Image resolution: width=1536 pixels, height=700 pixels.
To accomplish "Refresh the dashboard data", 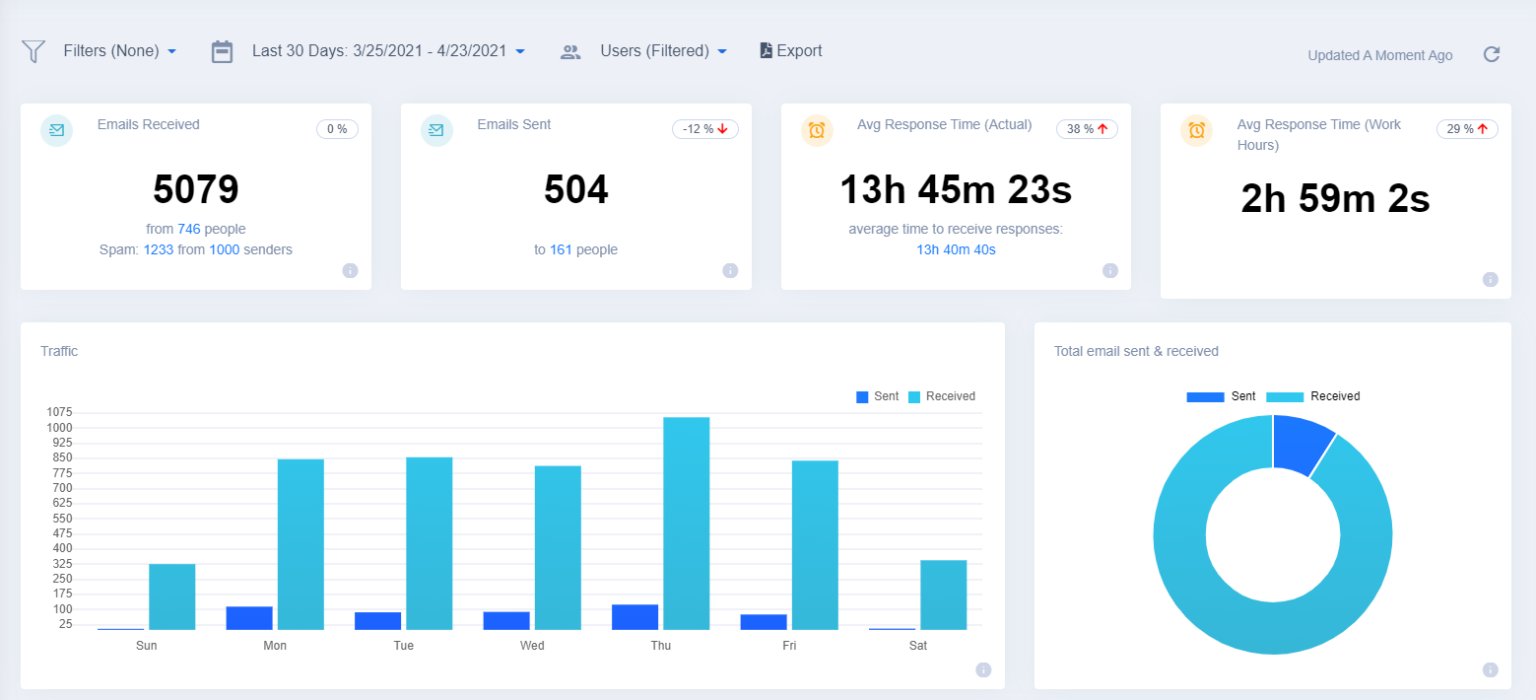I will (x=1491, y=56).
